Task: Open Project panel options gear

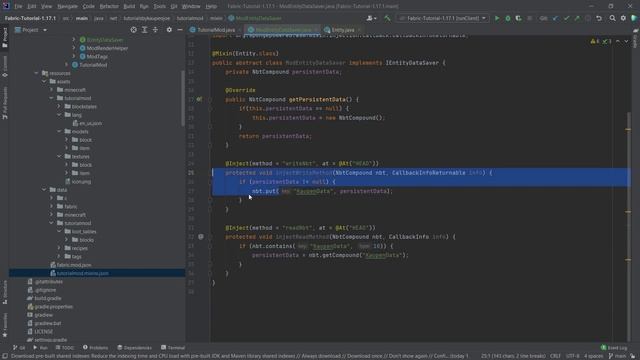Action: click(169, 30)
